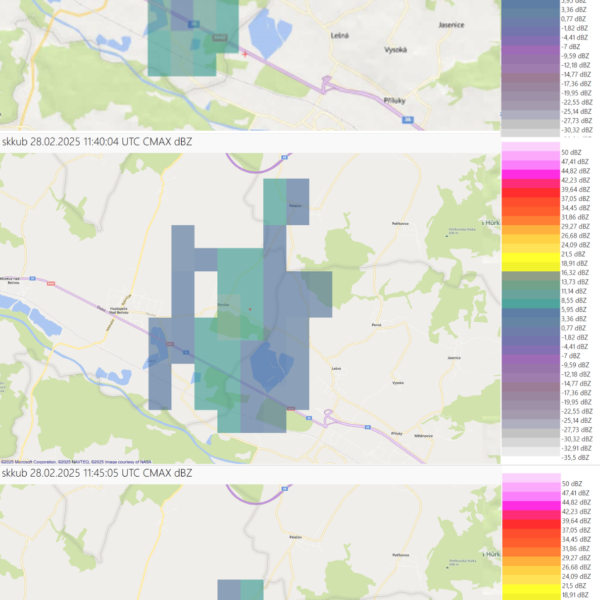Click the Perná label on the 11:40:04 map

coord(377,325)
